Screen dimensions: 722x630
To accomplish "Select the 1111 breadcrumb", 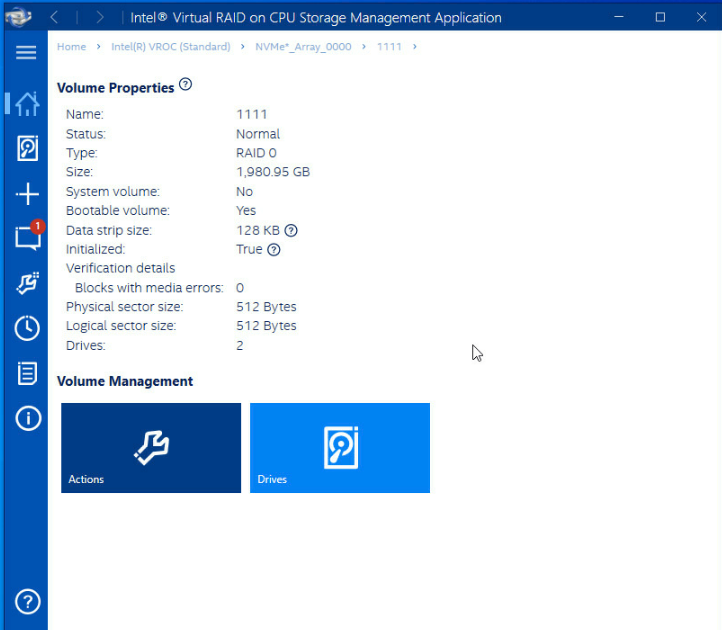I will click(389, 47).
